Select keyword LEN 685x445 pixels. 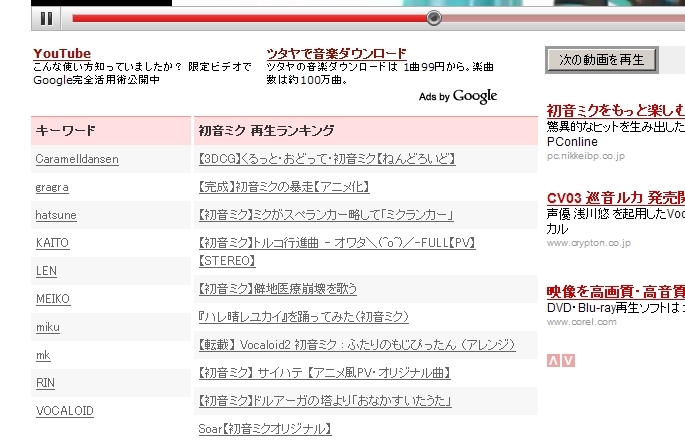point(46,271)
